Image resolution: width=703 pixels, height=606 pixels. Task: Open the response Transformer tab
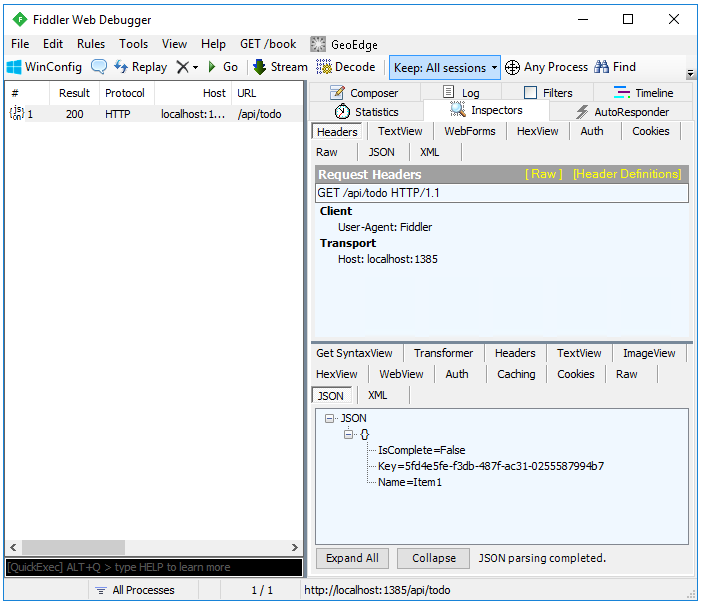point(443,353)
